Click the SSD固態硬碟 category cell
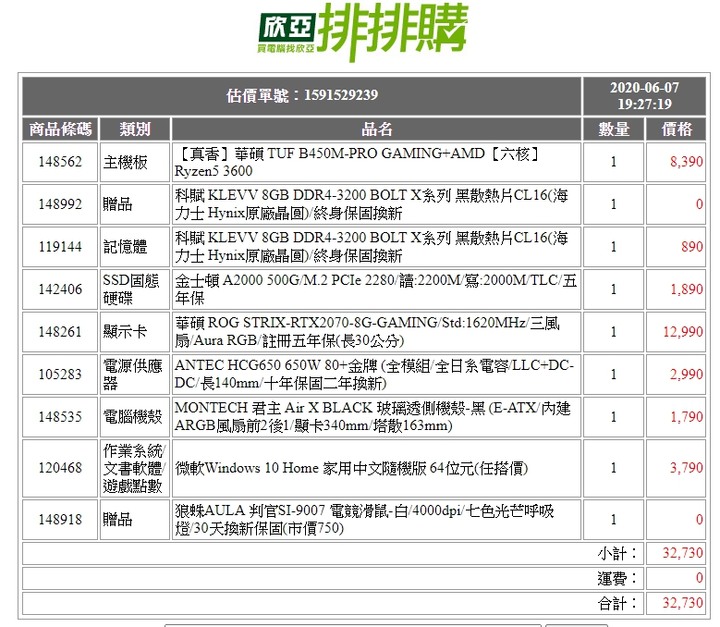This screenshot has width=720, height=627. click(135, 289)
